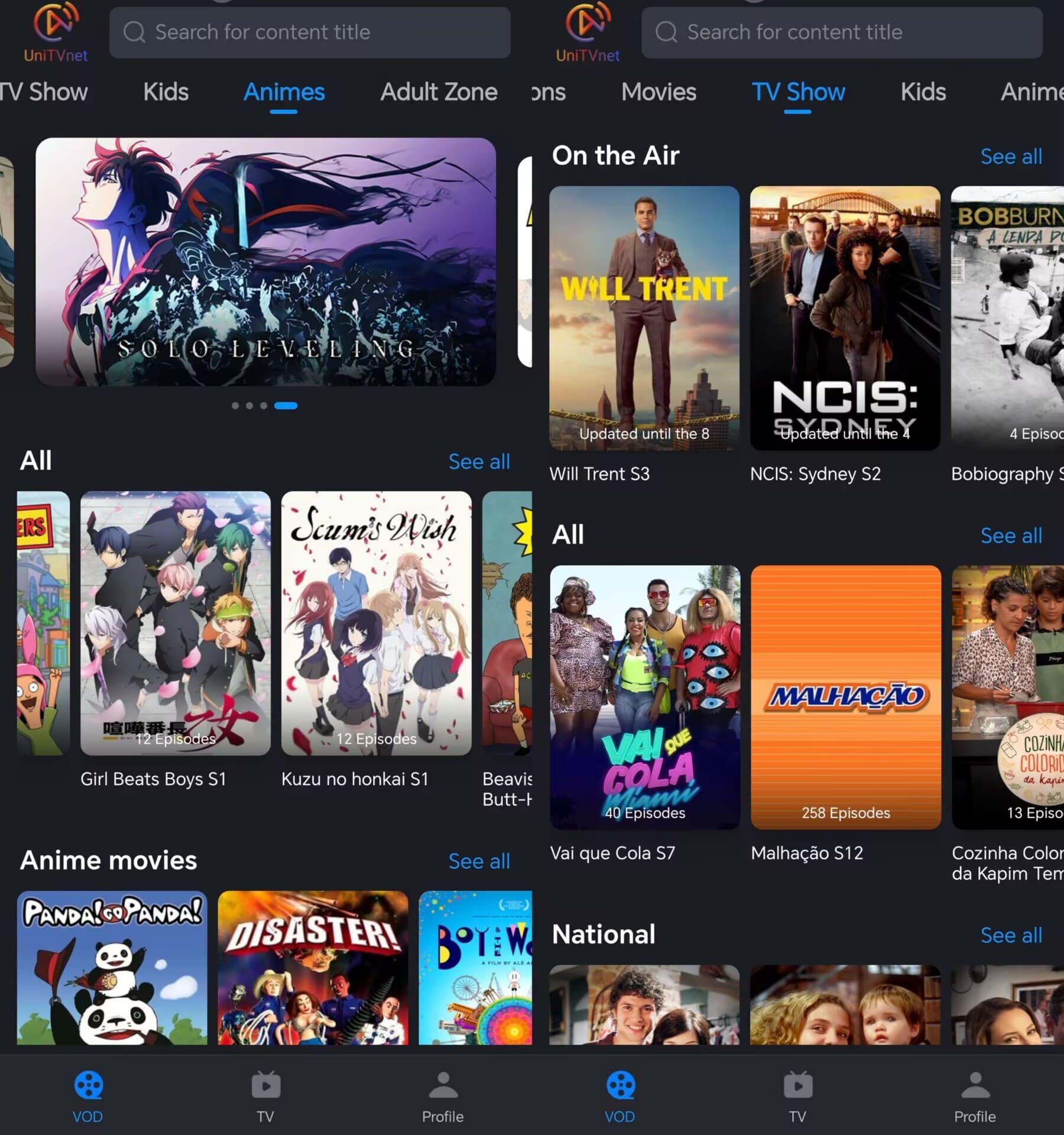Click the 'Vai que Cola S7' title
The width and height of the screenshot is (1064, 1135).
[x=612, y=853]
